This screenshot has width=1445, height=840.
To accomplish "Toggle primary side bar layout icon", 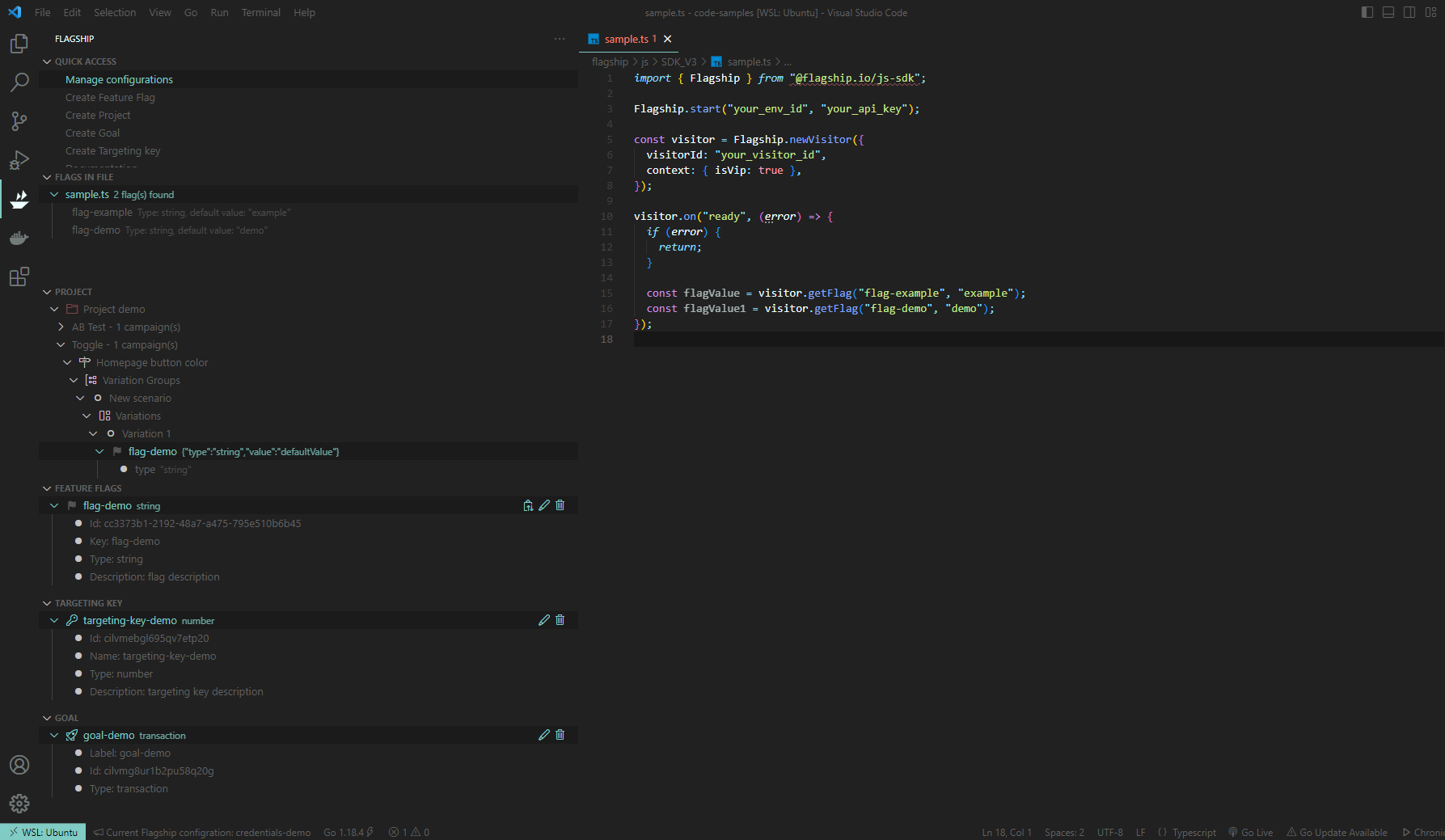I will [x=1367, y=12].
